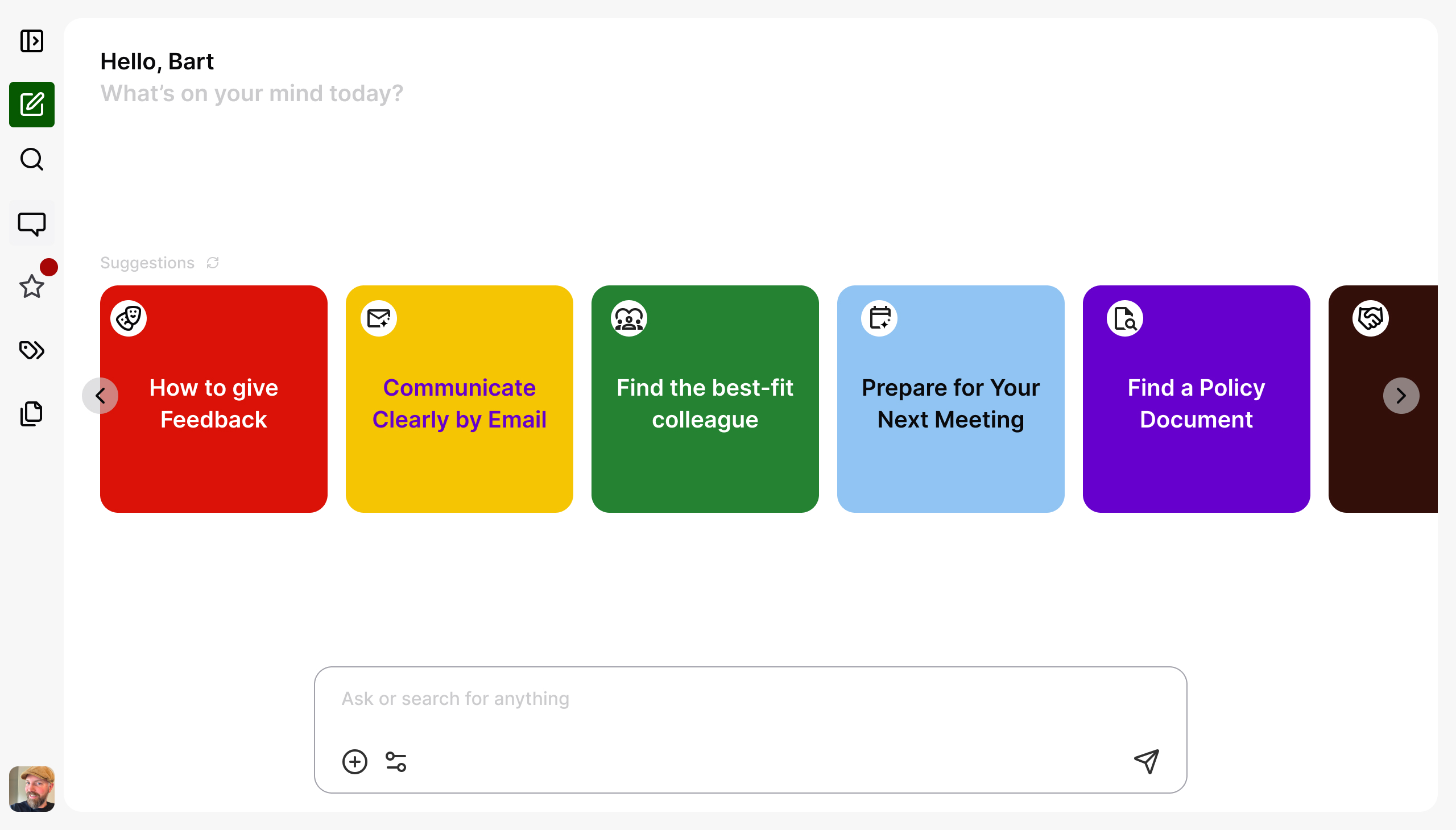Open the copied documents sidebar icon
The width and height of the screenshot is (1456, 830).
(31, 413)
